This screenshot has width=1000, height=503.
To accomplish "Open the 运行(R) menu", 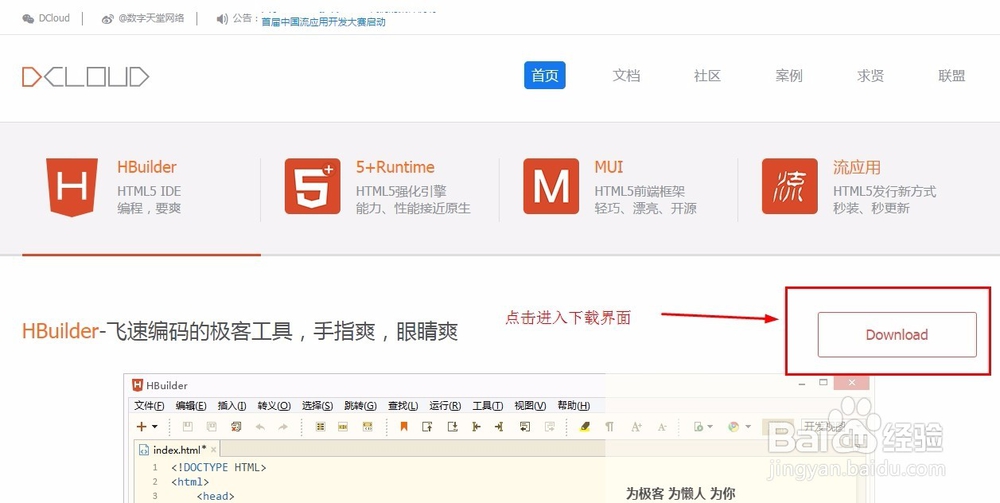I will point(445,405).
